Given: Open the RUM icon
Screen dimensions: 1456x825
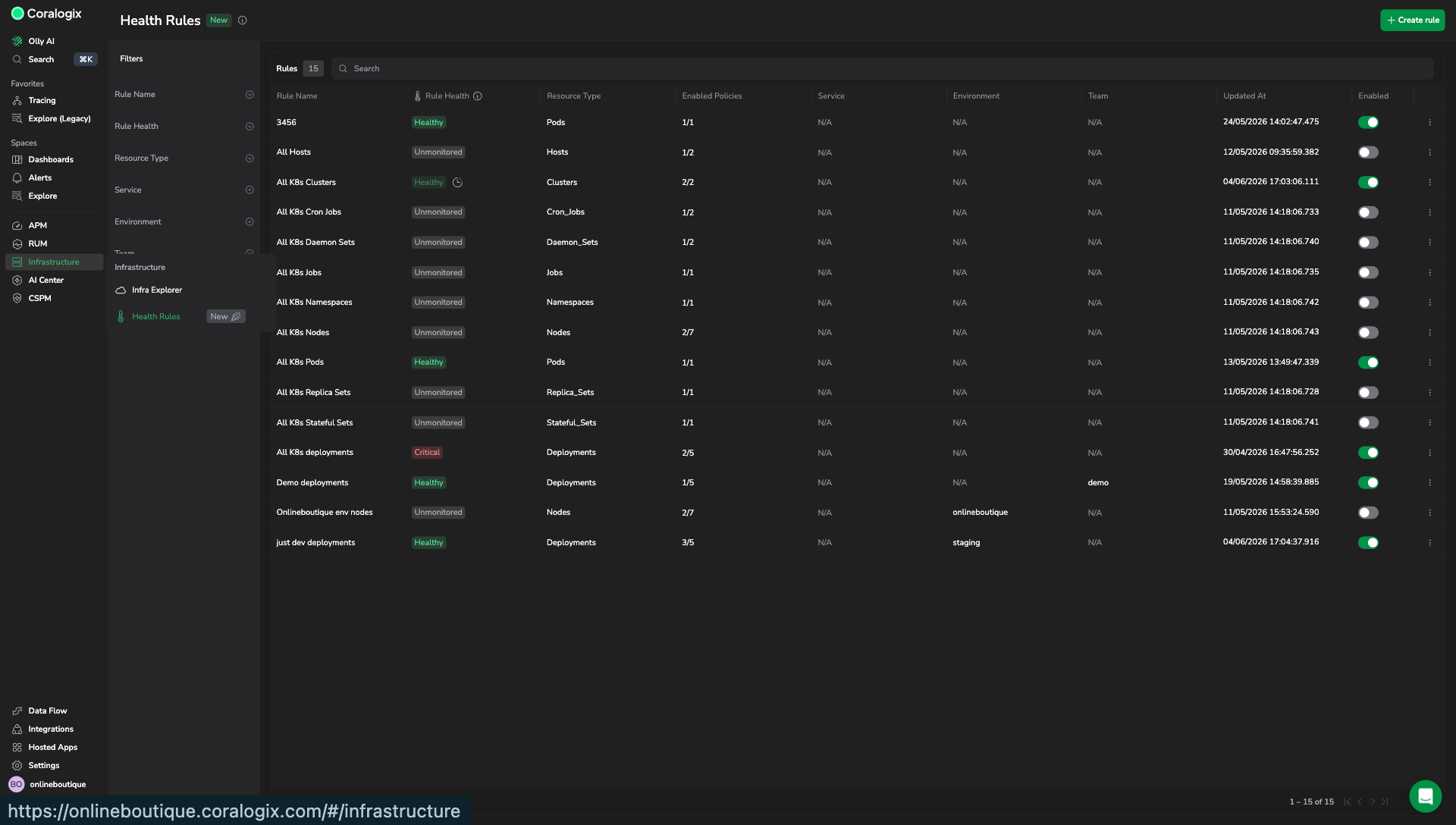Looking at the screenshot, I should coord(17,243).
